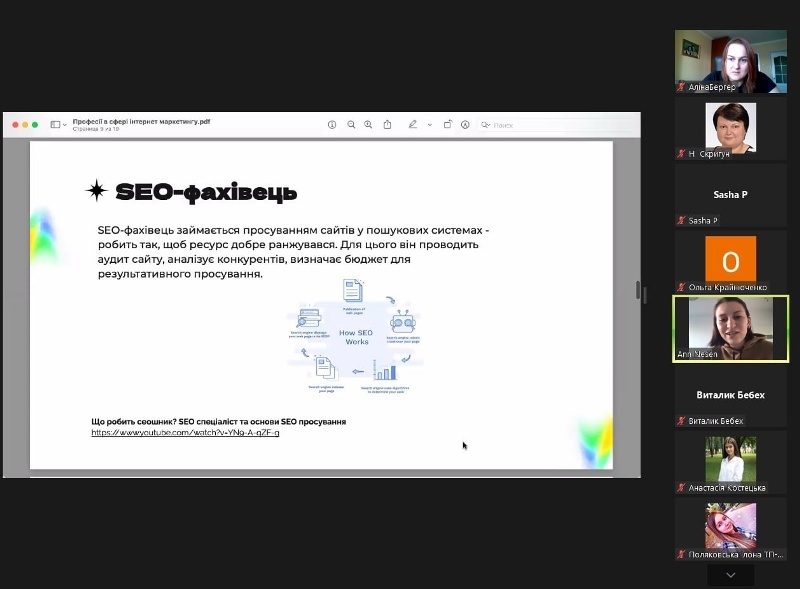
Task: Show more participants with the down chevron
Action: pos(731,575)
